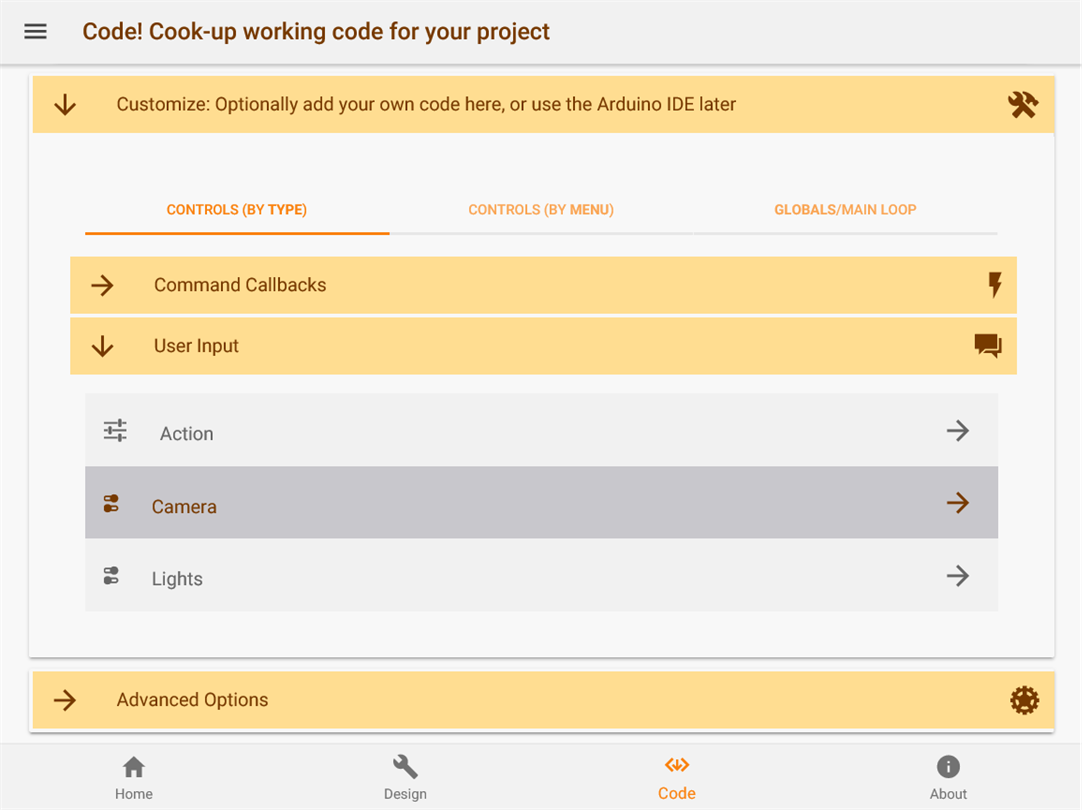Click the tools icon on Customize bar

1023,105
